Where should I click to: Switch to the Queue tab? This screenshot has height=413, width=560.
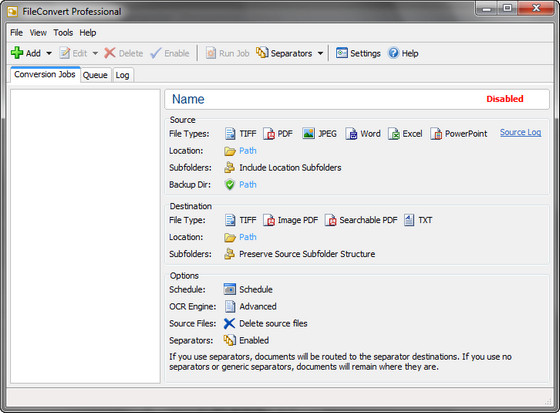click(95, 75)
